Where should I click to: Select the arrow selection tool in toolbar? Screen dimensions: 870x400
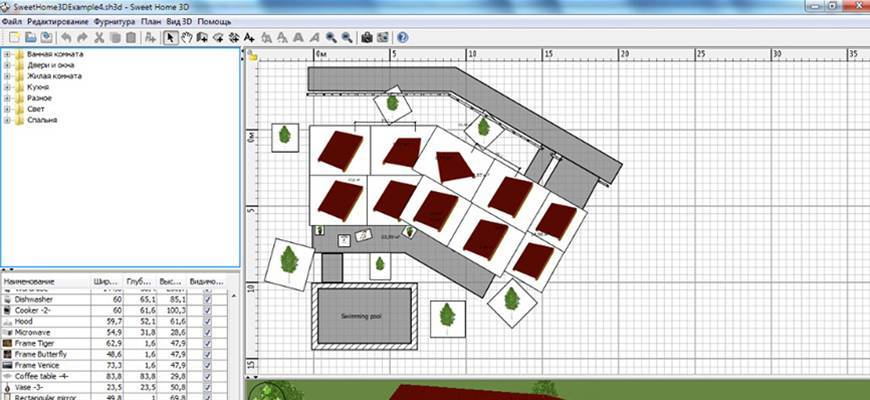click(170, 37)
